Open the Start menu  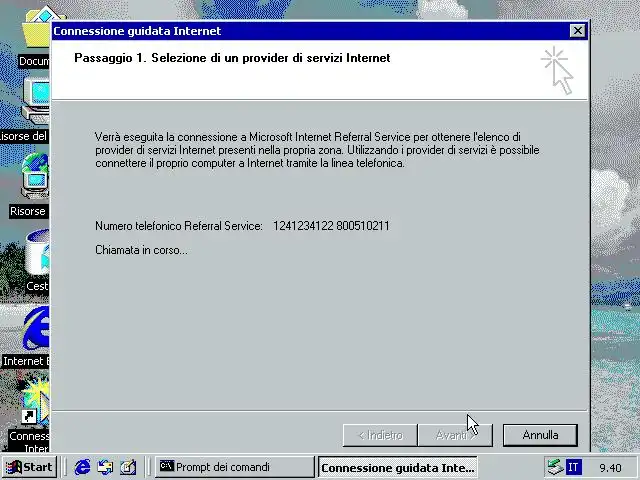pyautogui.click(x=29, y=467)
